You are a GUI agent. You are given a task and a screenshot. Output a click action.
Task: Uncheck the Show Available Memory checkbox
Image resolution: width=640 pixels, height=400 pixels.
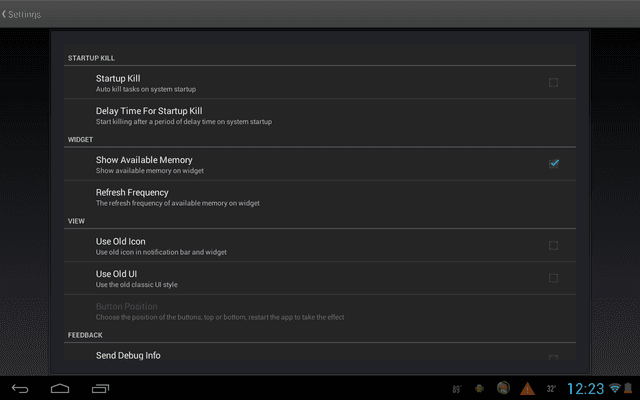coord(553,164)
